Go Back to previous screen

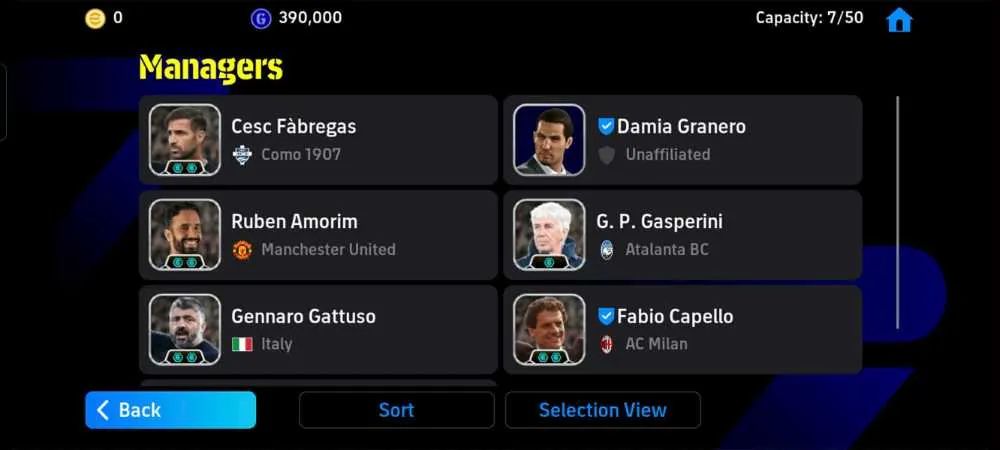pos(170,410)
